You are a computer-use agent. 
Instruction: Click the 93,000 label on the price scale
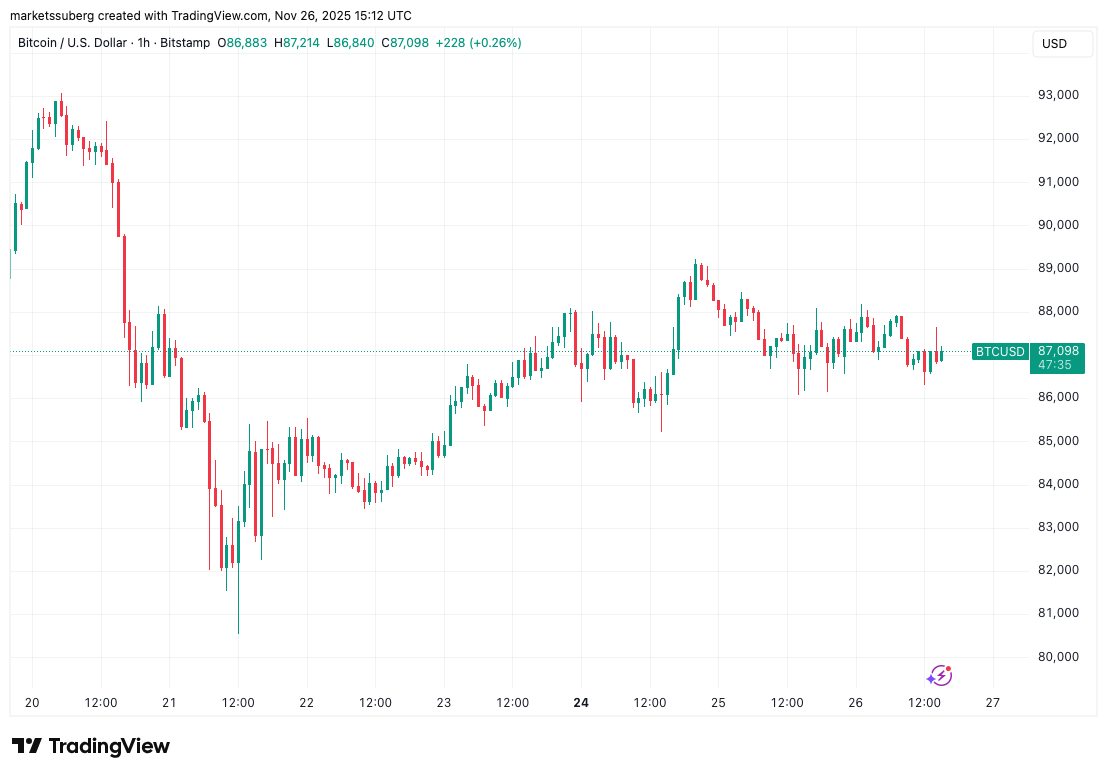tap(1056, 95)
